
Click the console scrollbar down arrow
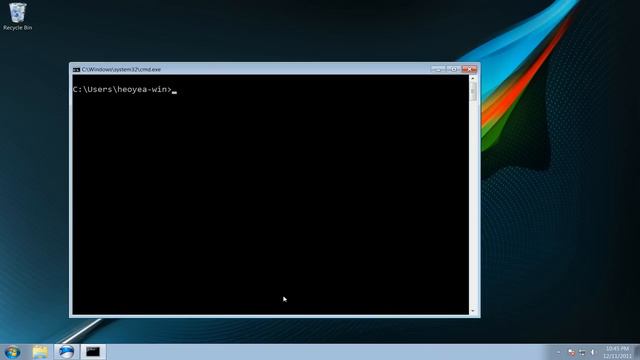click(473, 311)
